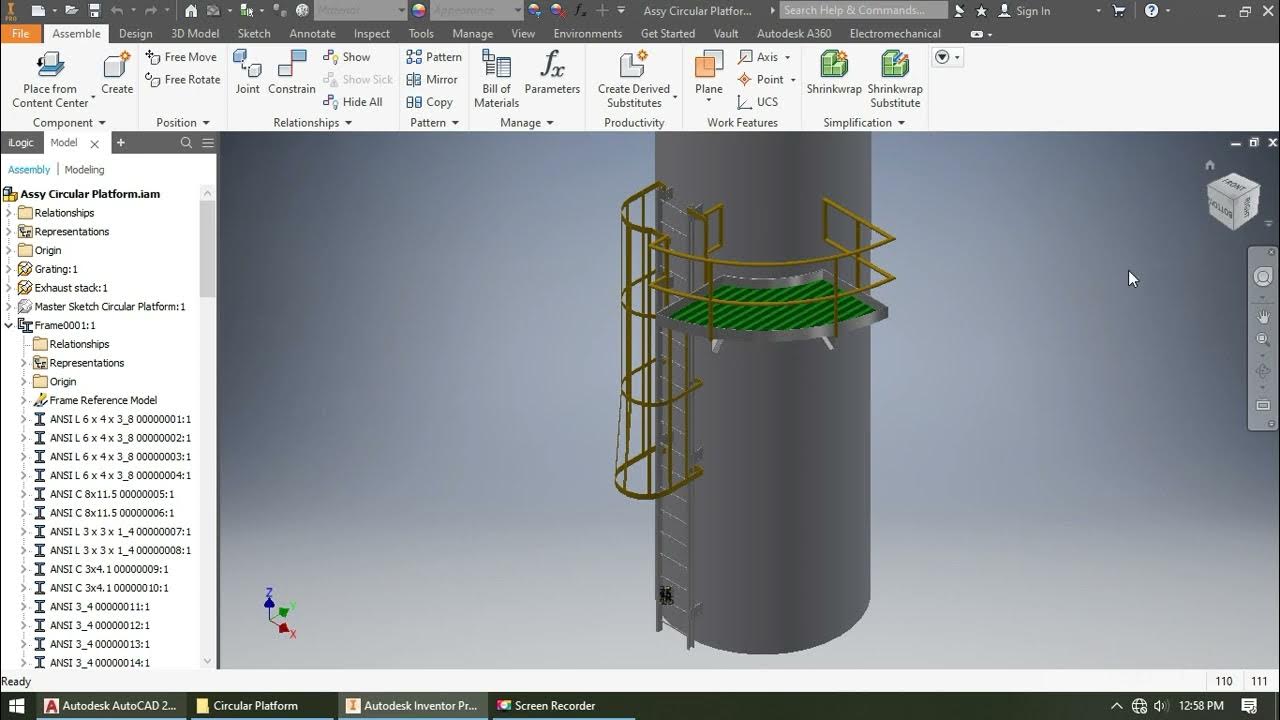
Task: Switch to the Inspect ribbon tab
Action: coord(372,33)
